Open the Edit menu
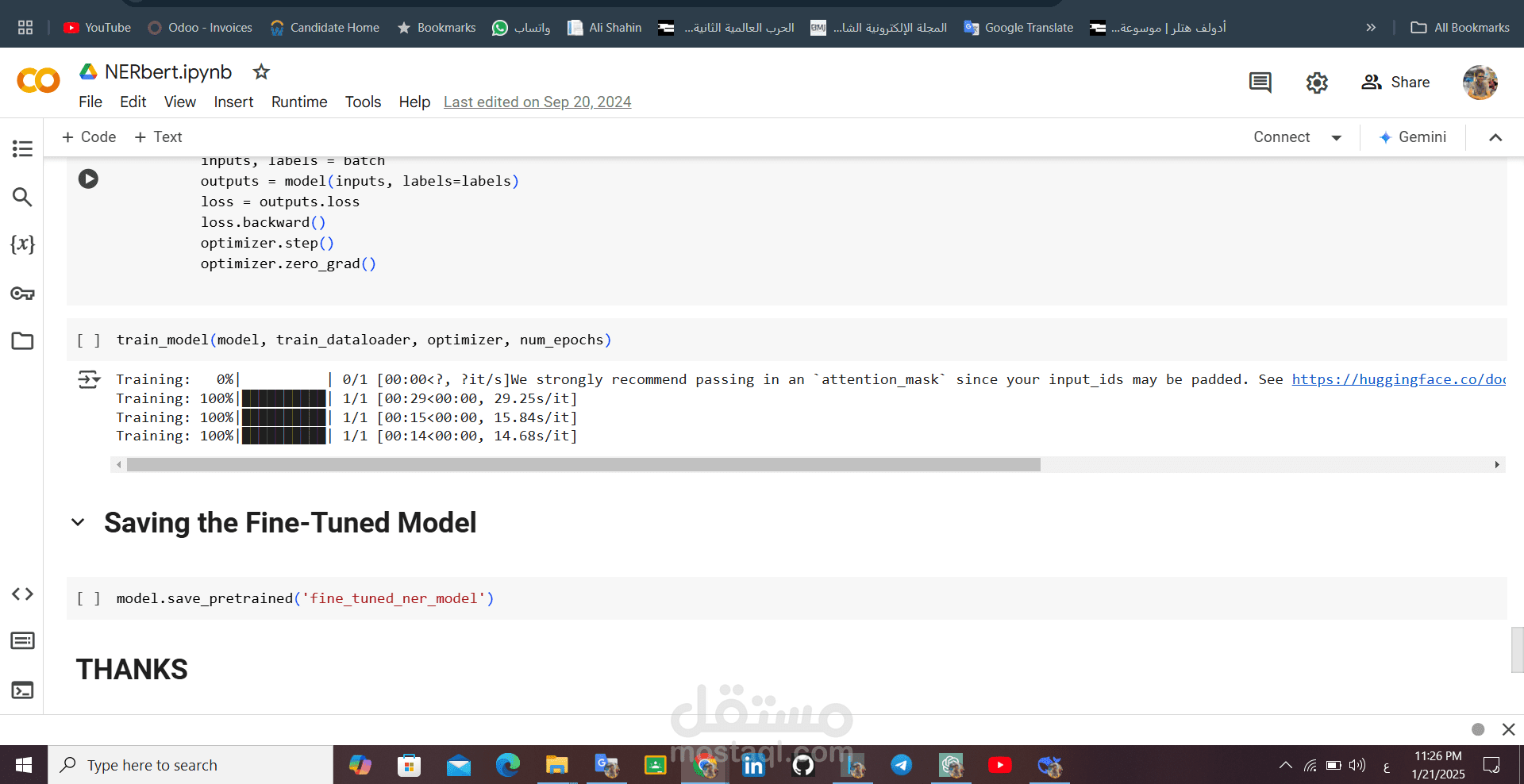 click(x=133, y=102)
